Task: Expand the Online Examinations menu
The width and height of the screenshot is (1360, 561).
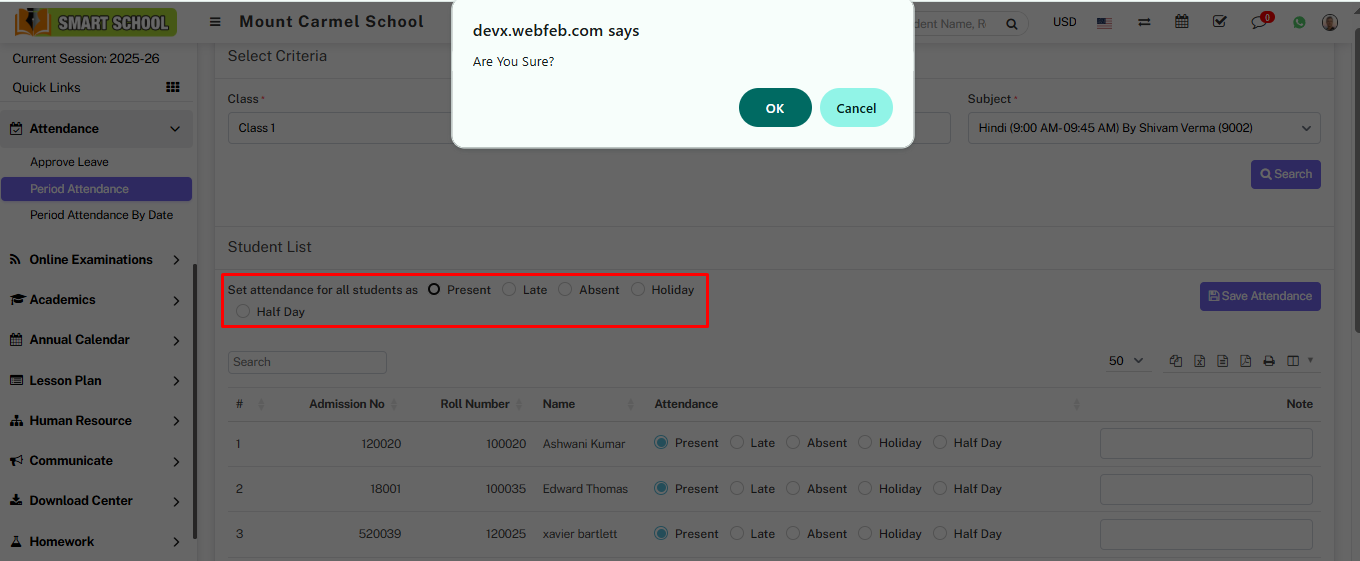Action: click(x=96, y=260)
